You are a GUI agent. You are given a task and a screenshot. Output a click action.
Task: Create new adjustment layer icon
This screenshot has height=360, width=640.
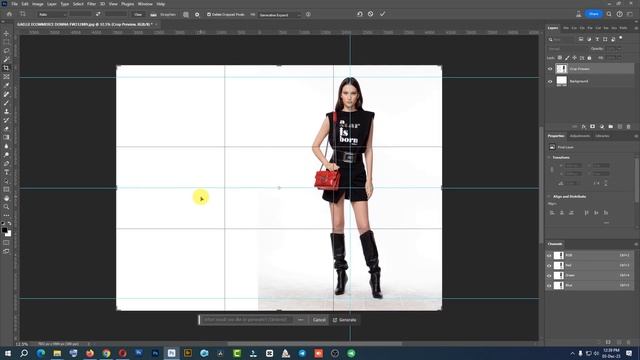[x=602, y=127]
